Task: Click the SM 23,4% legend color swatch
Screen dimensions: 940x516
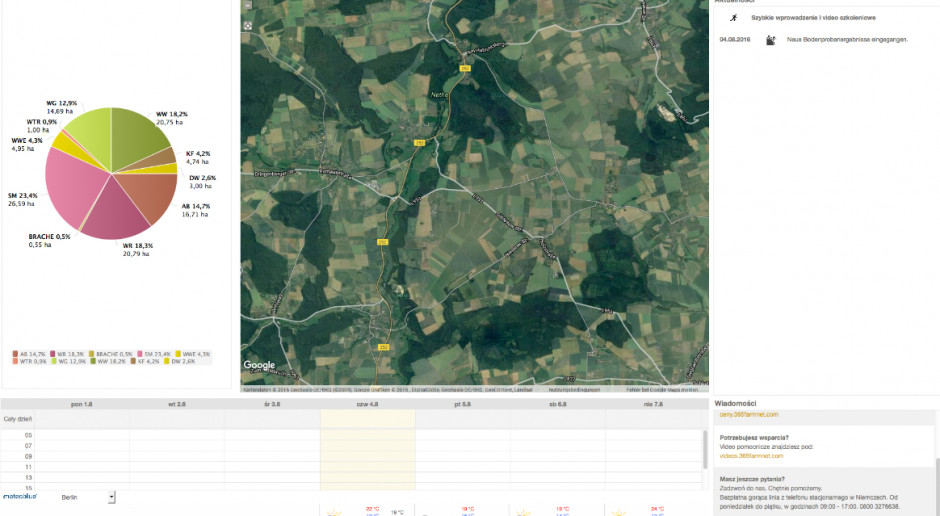Action: [139, 354]
